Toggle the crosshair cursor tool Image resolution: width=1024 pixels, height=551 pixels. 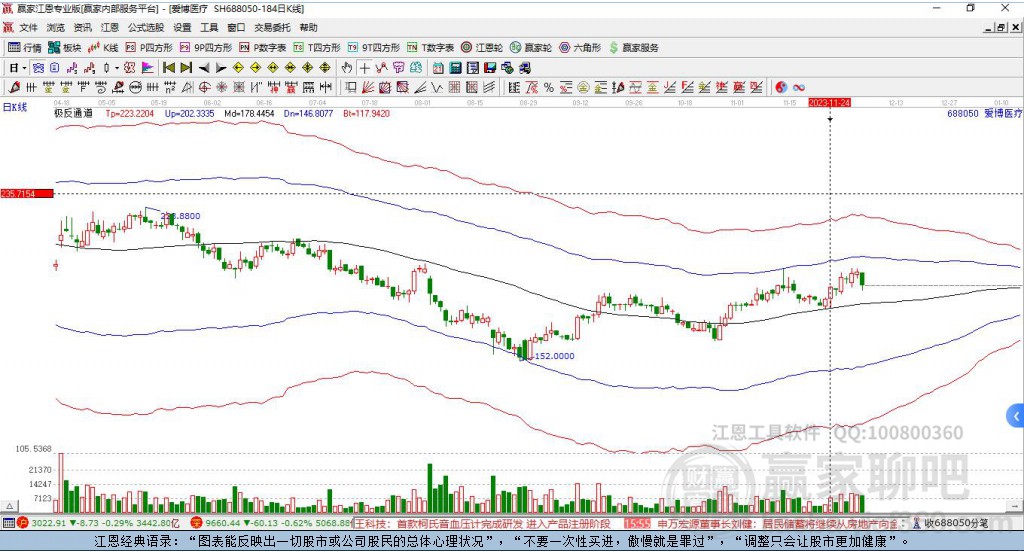point(365,68)
